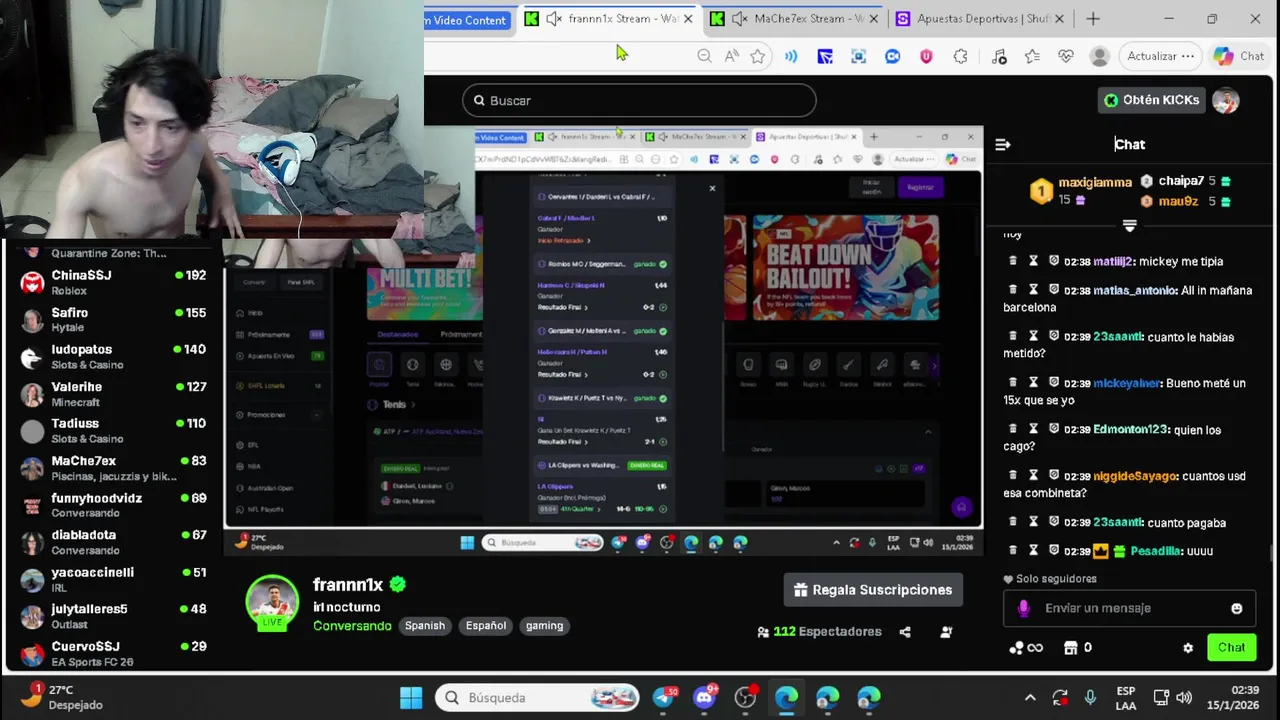Open emoji picker in chat input
The height and width of the screenshot is (720, 1280).
pyautogui.click(x=1237, y=608)
